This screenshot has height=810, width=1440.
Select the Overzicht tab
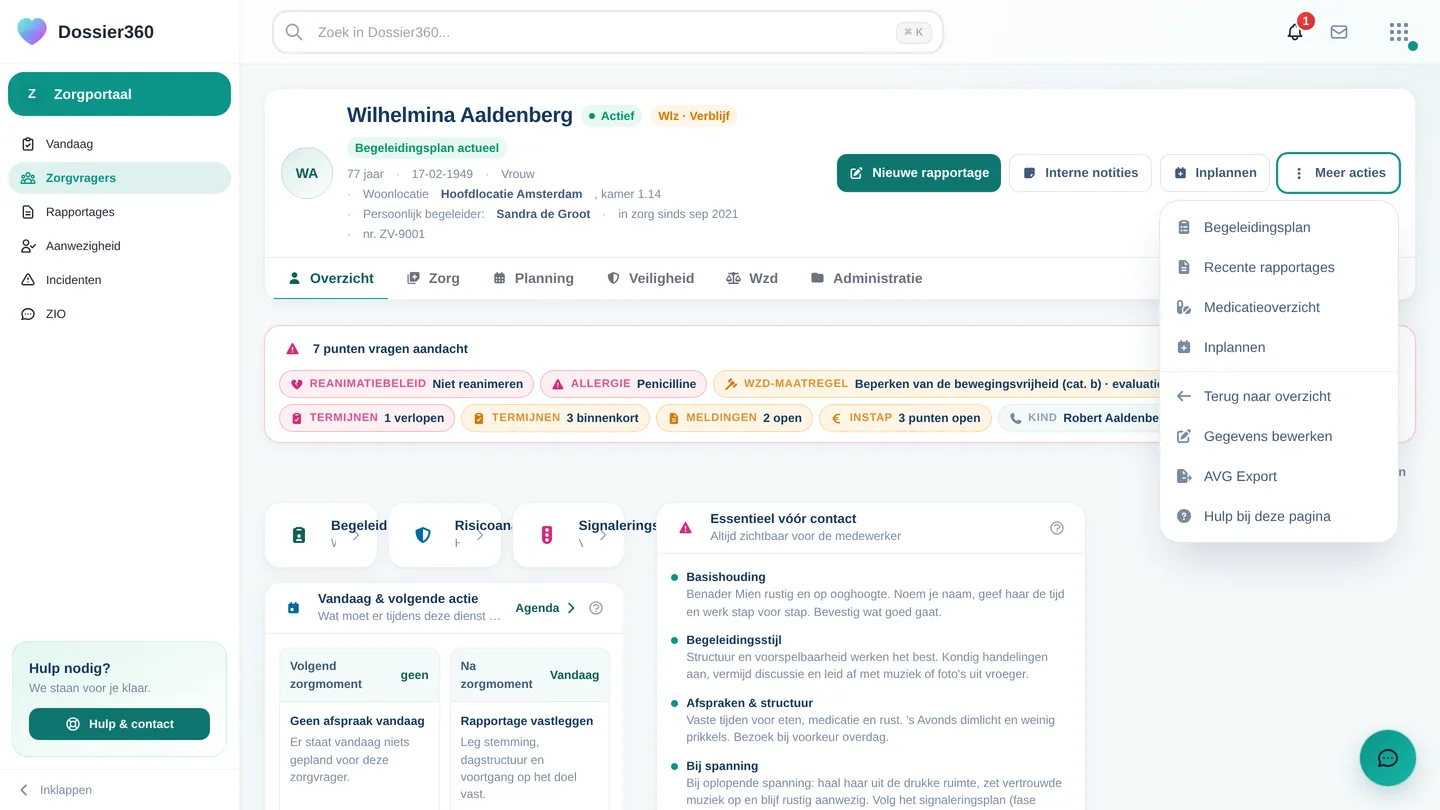[331, 278]
